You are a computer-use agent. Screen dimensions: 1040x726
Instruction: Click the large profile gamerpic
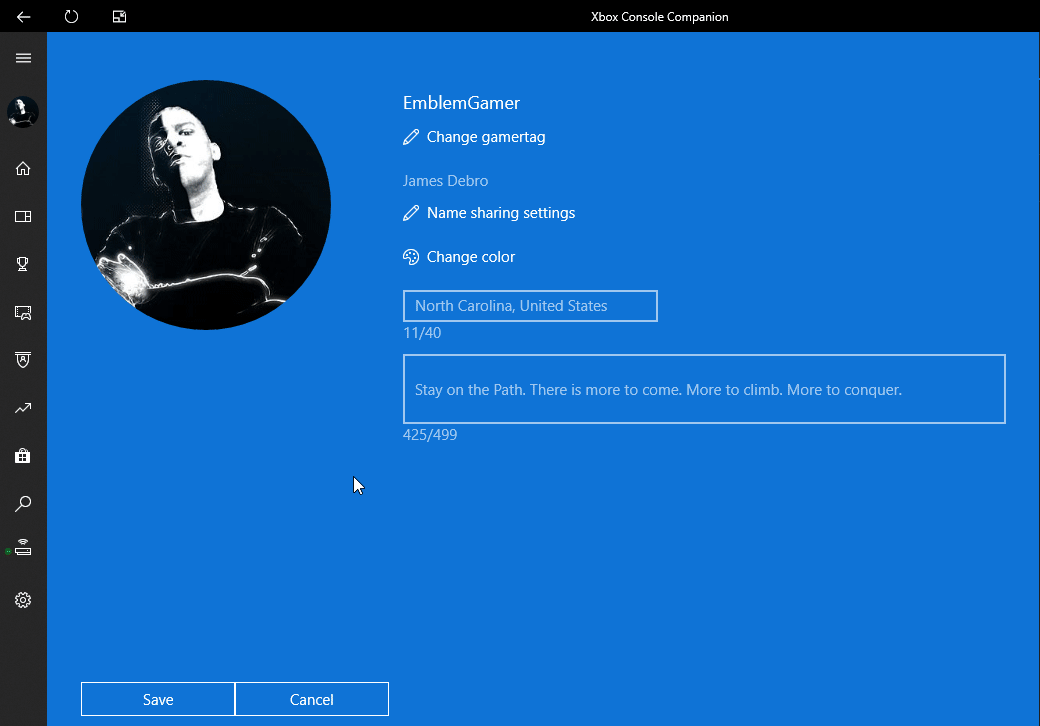[206, 205]
